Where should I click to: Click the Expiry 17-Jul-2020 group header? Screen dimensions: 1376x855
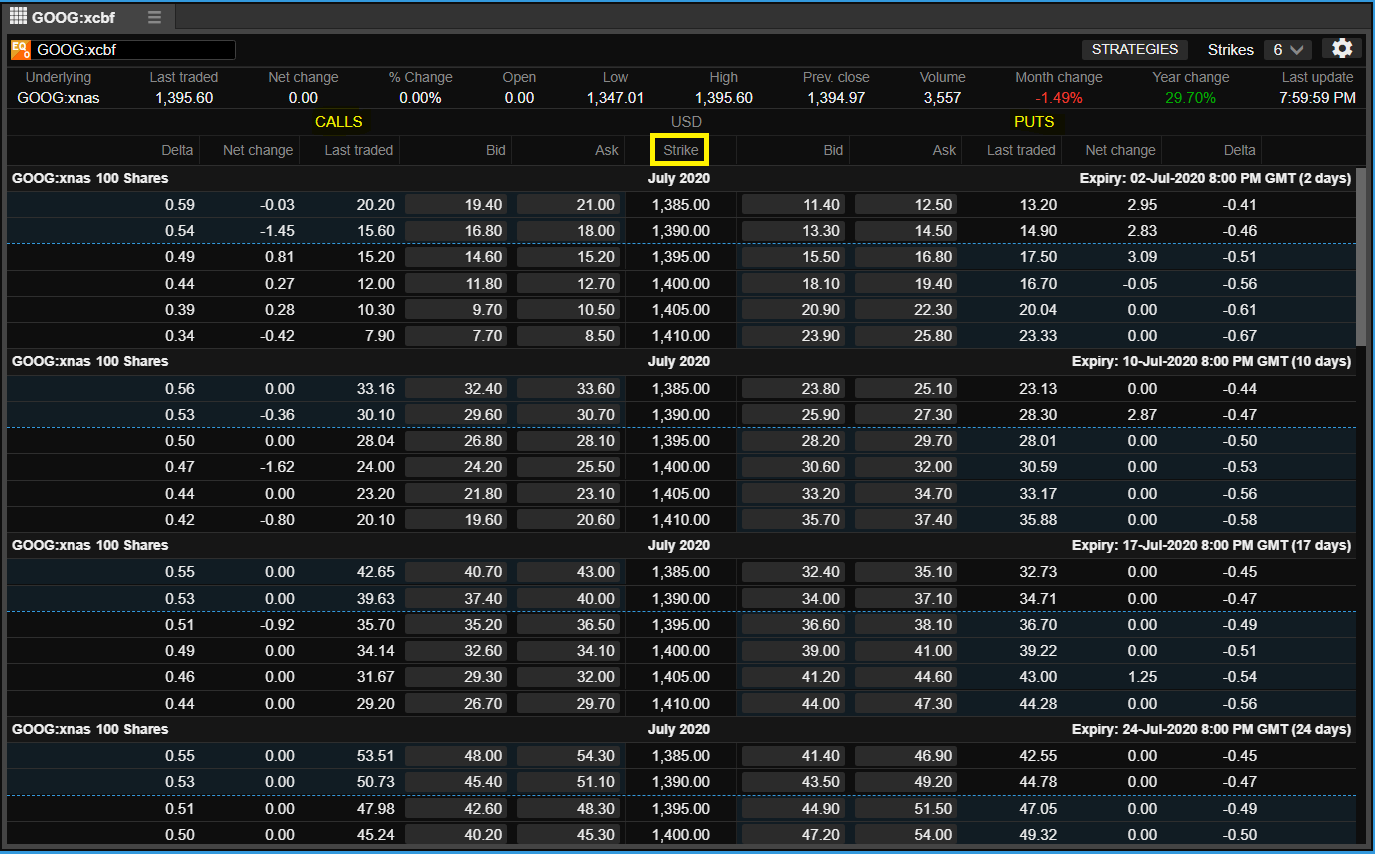(681, 545)
